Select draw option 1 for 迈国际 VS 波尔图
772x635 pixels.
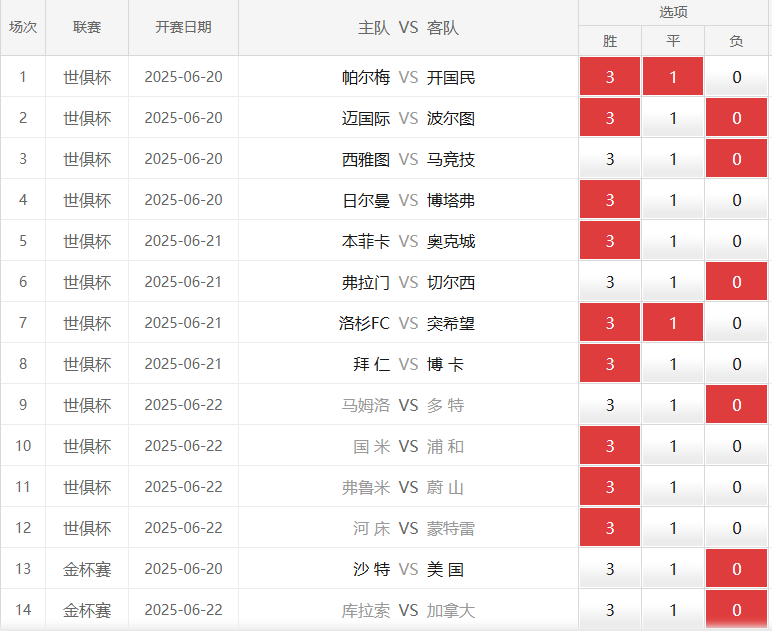click(673, 117)
